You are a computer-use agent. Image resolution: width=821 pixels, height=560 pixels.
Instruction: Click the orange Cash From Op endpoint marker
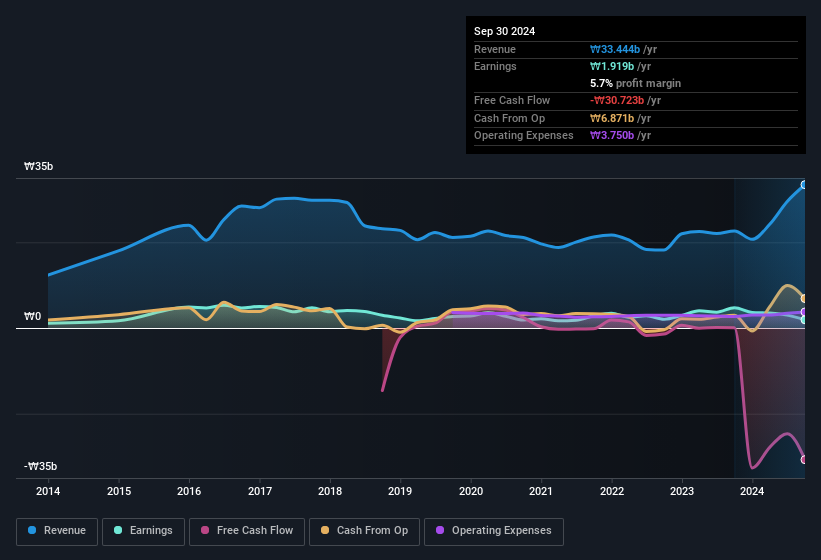[x=804, y=298]
